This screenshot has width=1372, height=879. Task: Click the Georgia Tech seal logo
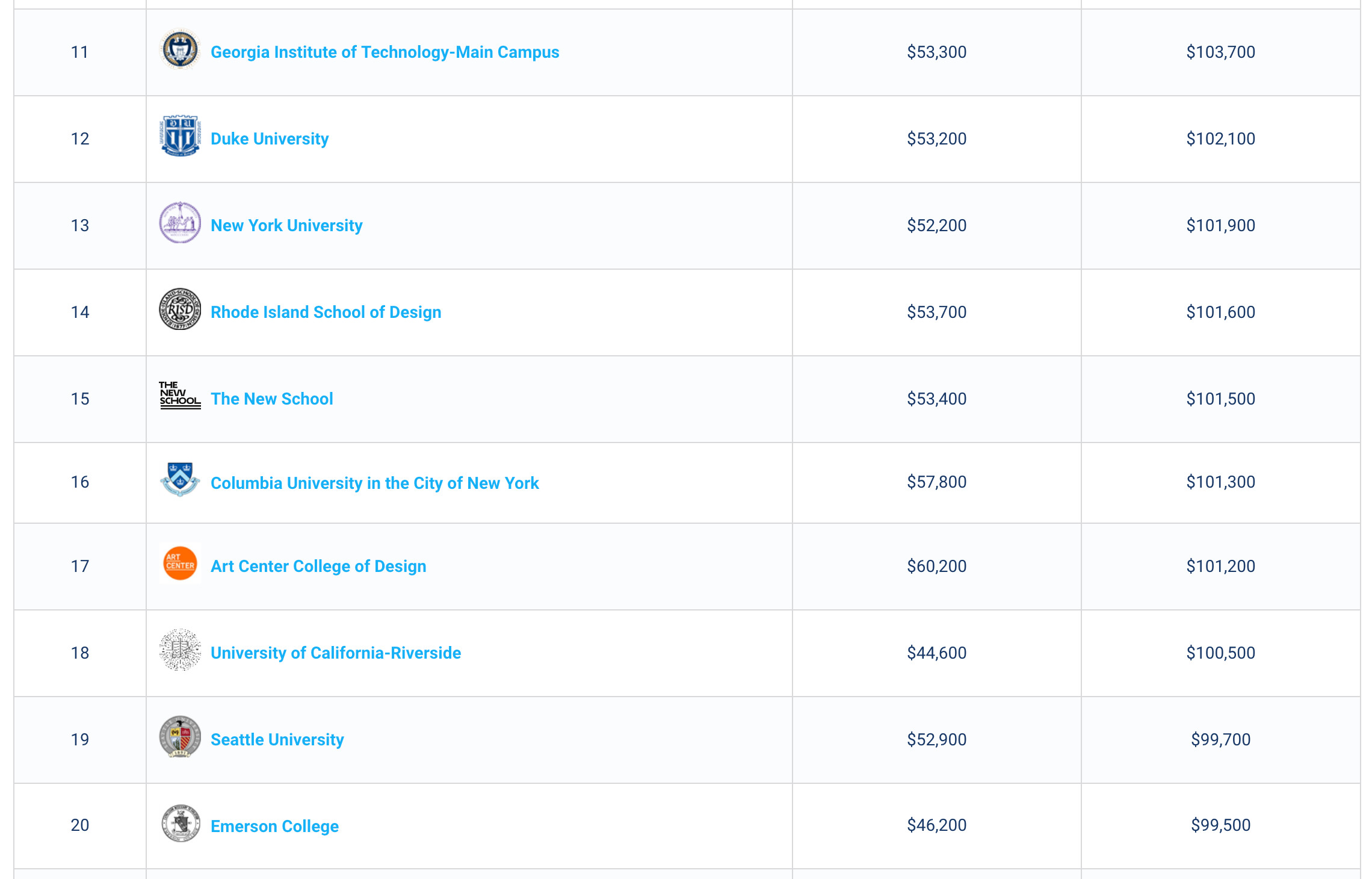pyautogui.click(x=180, y=49)
